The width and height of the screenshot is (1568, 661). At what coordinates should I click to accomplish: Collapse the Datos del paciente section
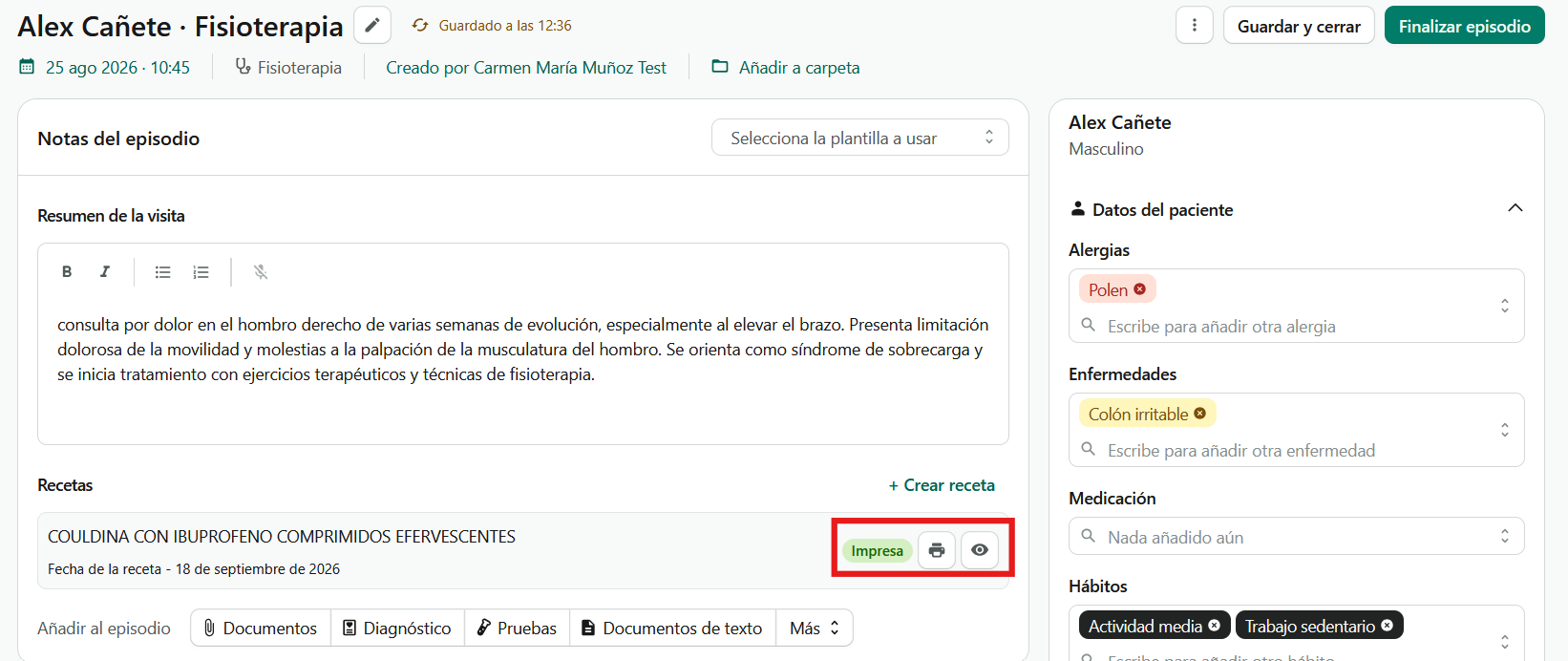[1515, 208]
